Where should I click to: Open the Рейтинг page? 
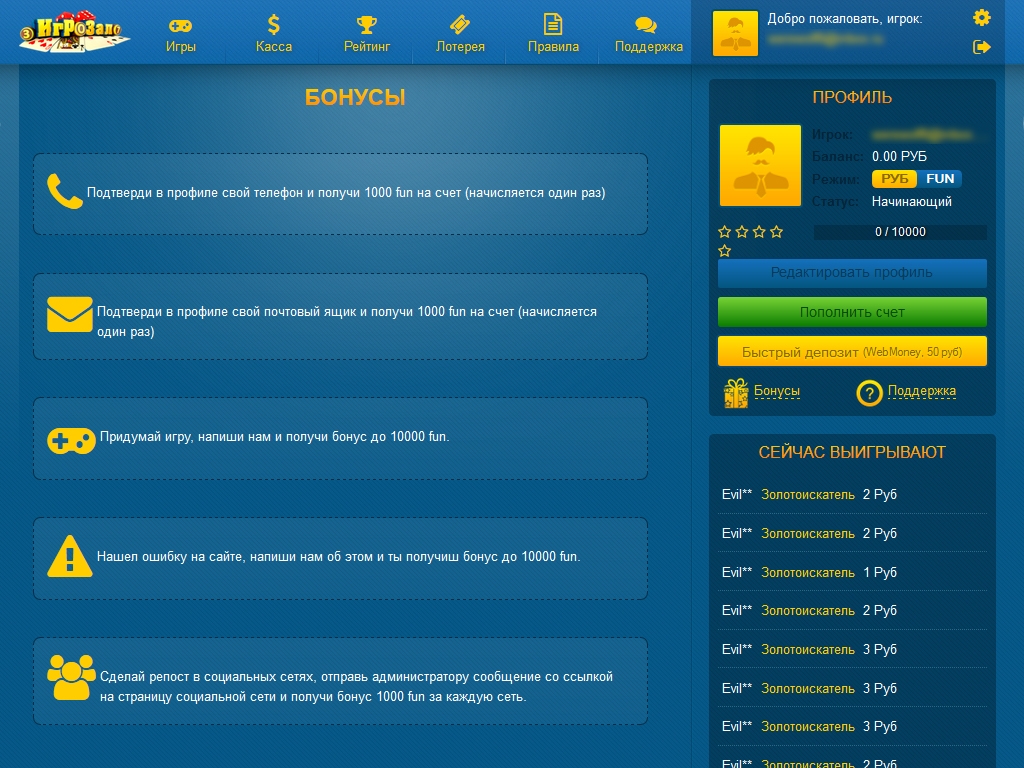(x=367, y=34)
